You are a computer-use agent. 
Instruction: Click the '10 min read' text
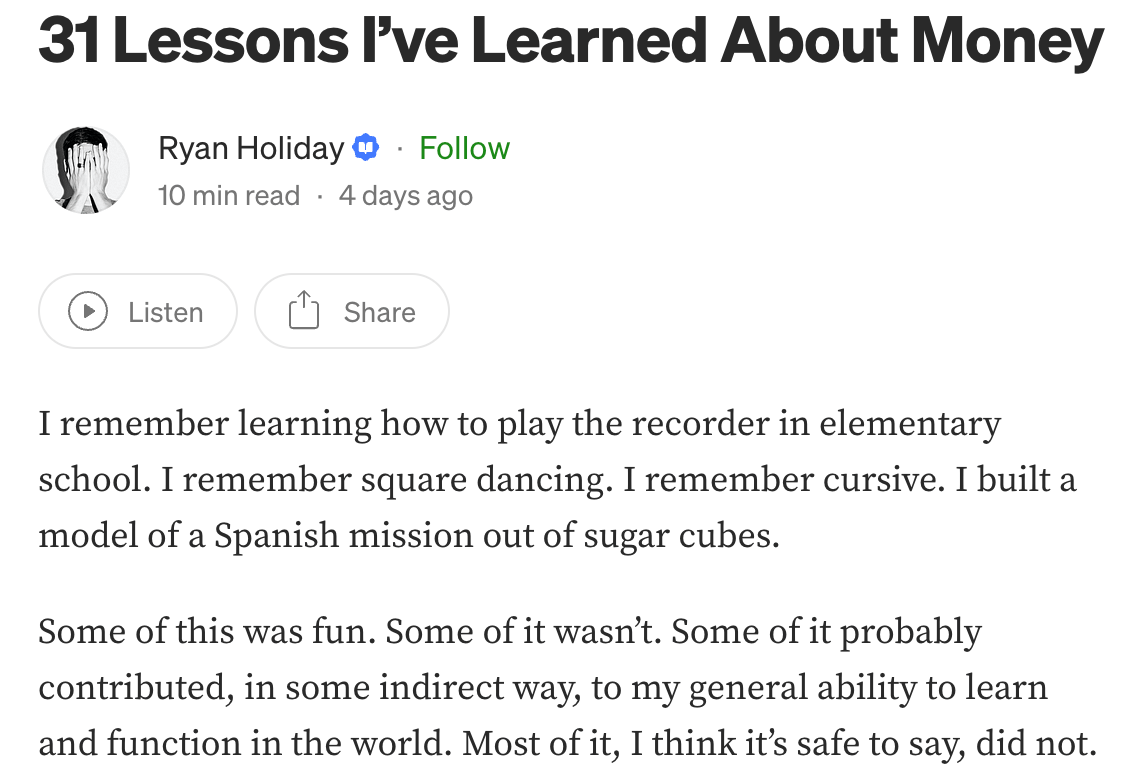229,195
